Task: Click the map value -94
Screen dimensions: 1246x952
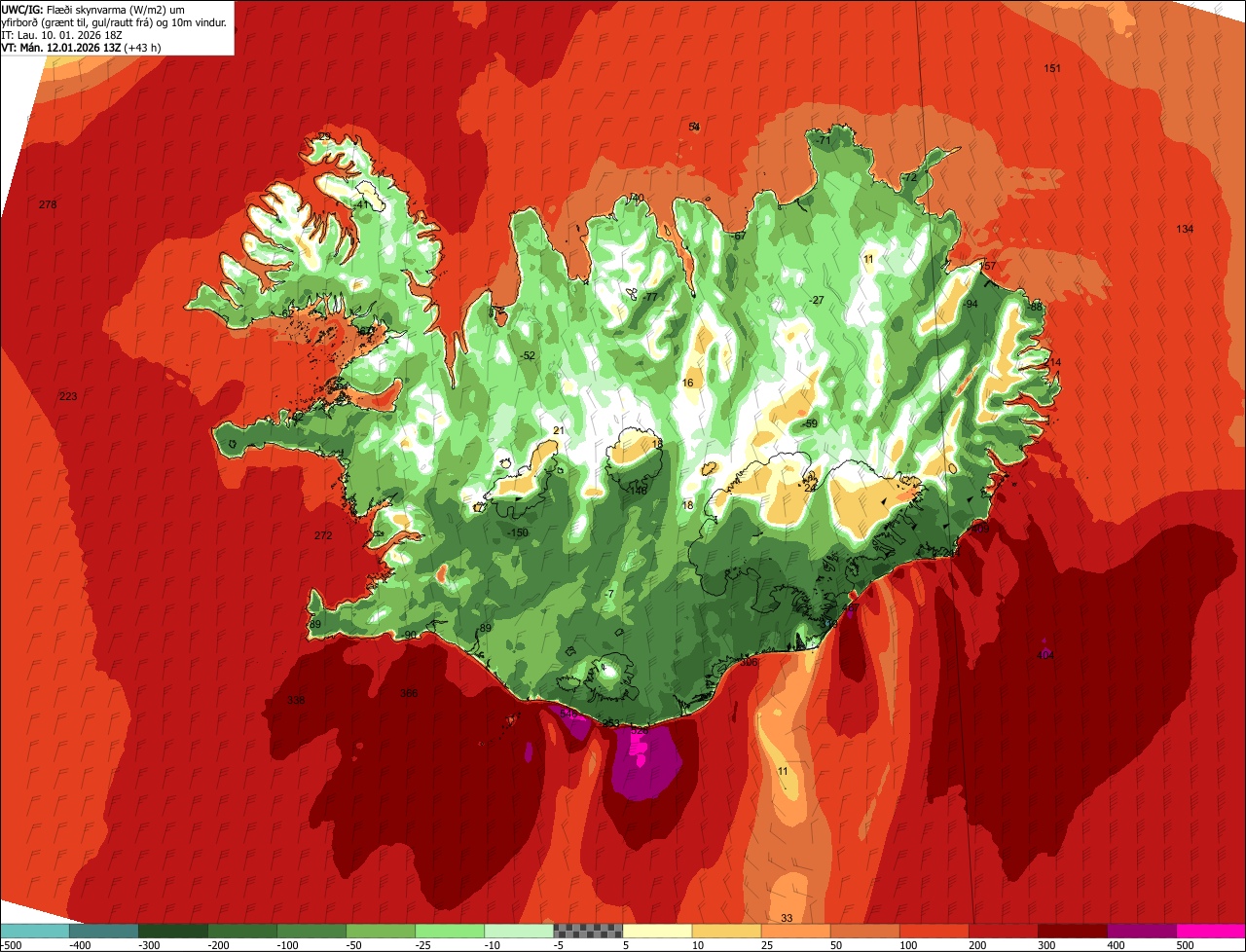Action: (970, 304)
